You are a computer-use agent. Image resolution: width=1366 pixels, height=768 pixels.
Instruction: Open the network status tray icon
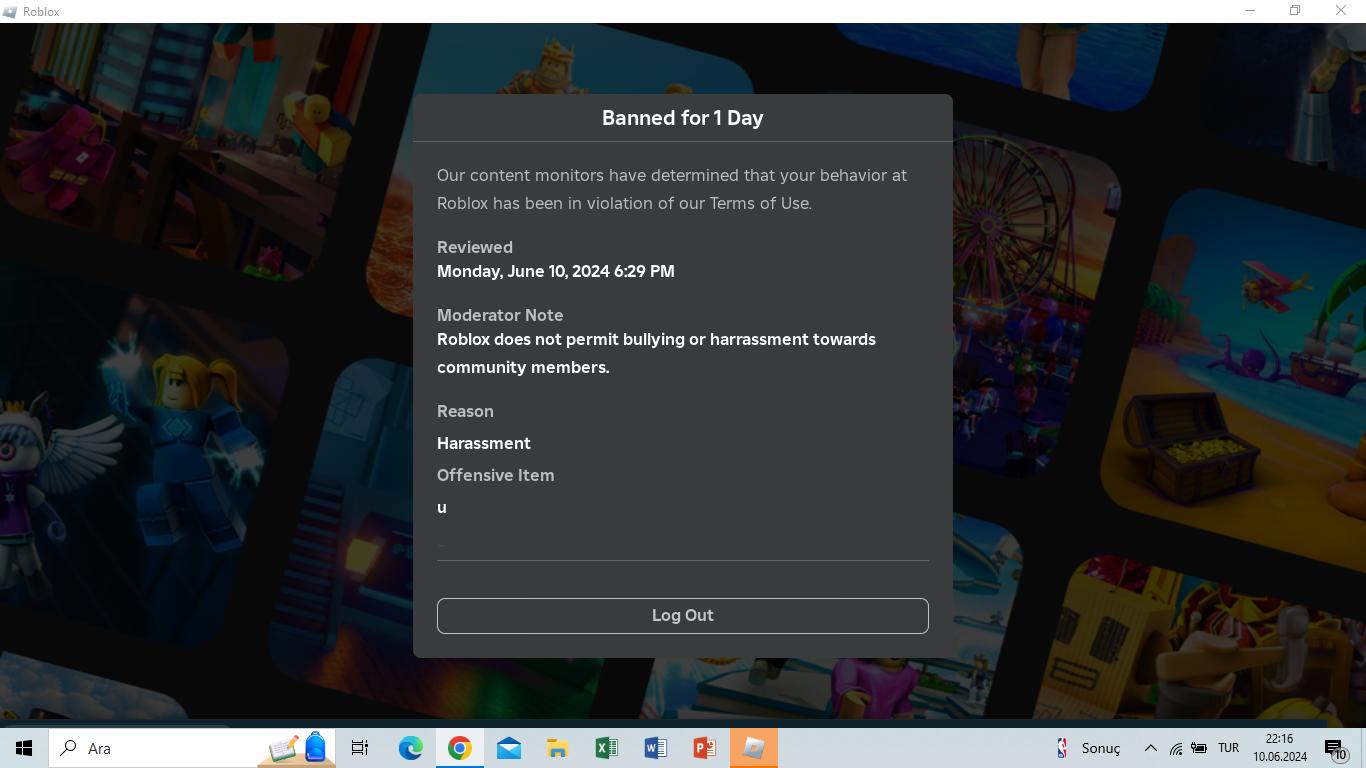pyautogui.click(x=1176, y=748)
